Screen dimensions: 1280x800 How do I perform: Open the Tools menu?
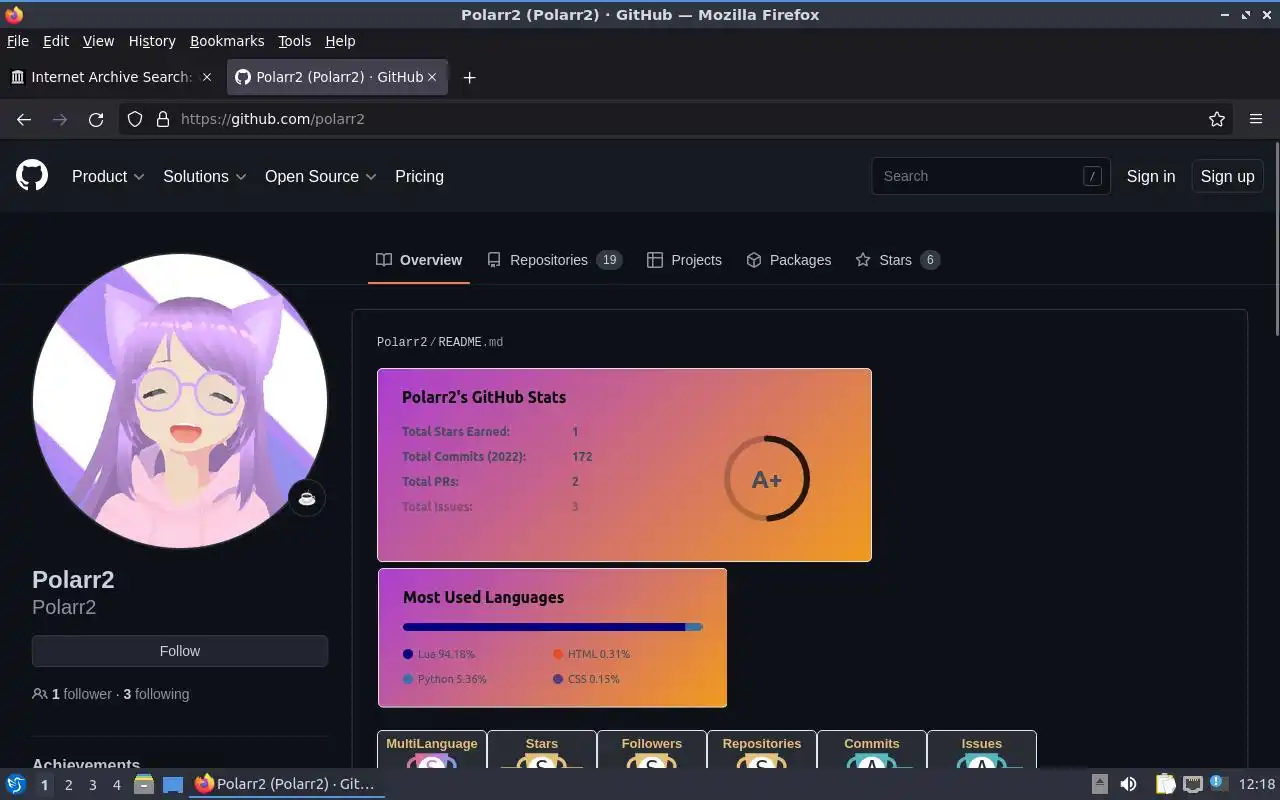(294, 41)
